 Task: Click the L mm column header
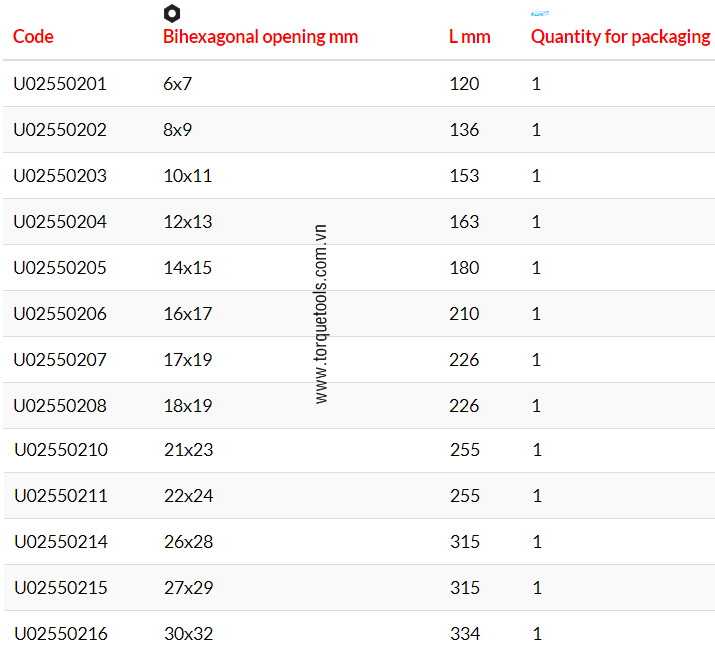tap(469, 37)
